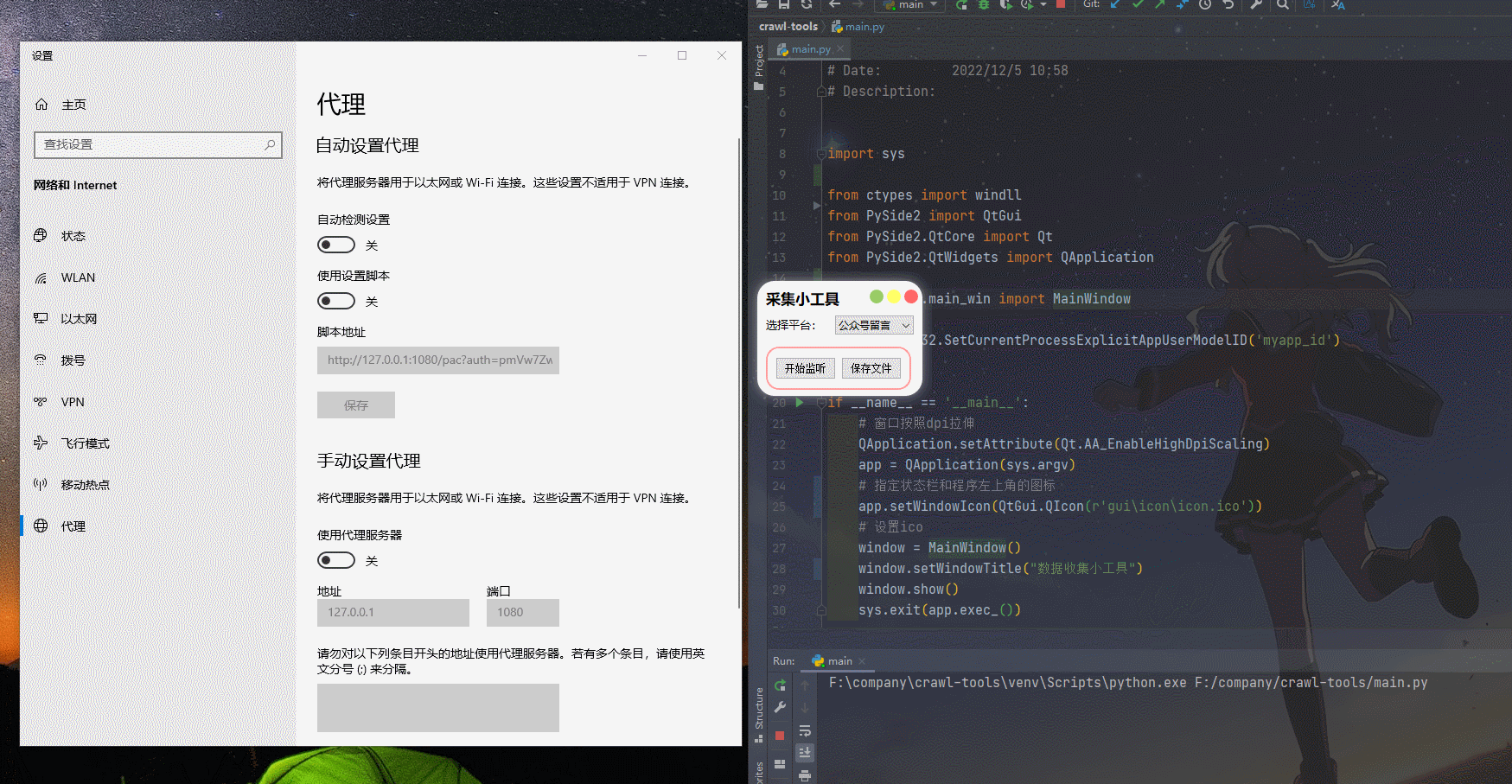
Task: Click red circle button in 采集小工具 window
Action: (x=910, y=296)
